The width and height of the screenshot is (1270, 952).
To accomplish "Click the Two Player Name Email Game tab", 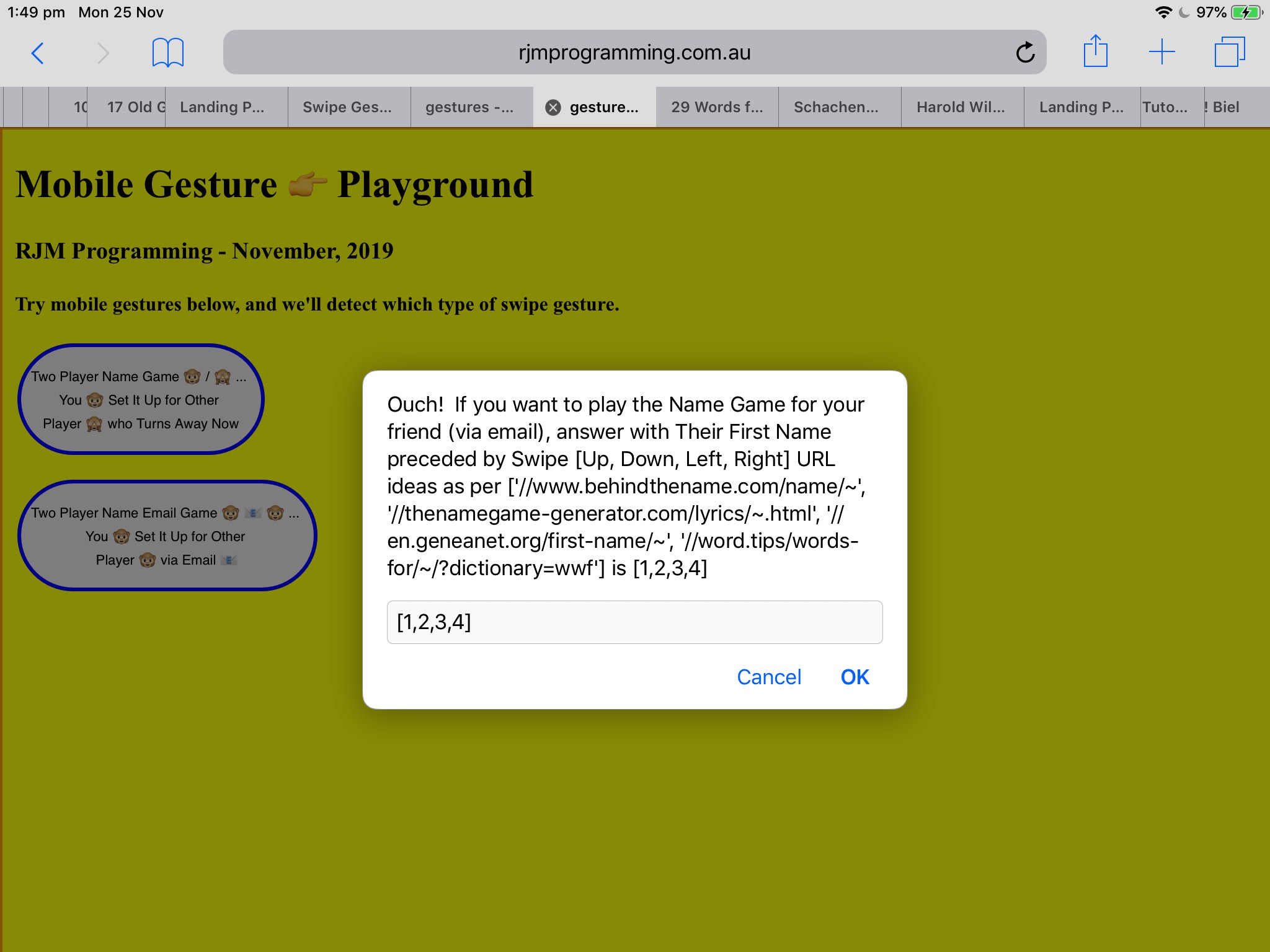I will point(165,535).
